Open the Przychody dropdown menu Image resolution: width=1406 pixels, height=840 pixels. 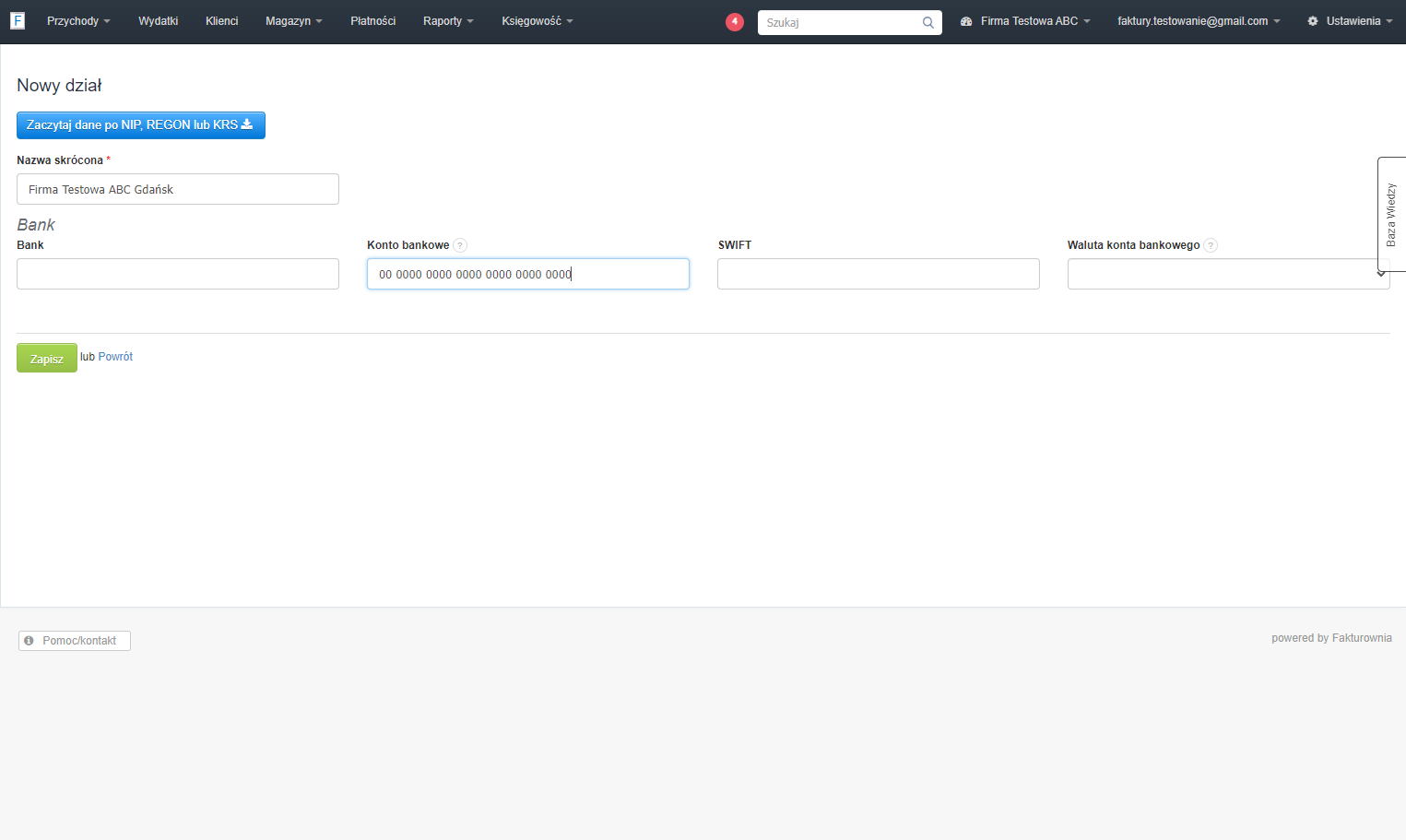click(x=78, y=21)
